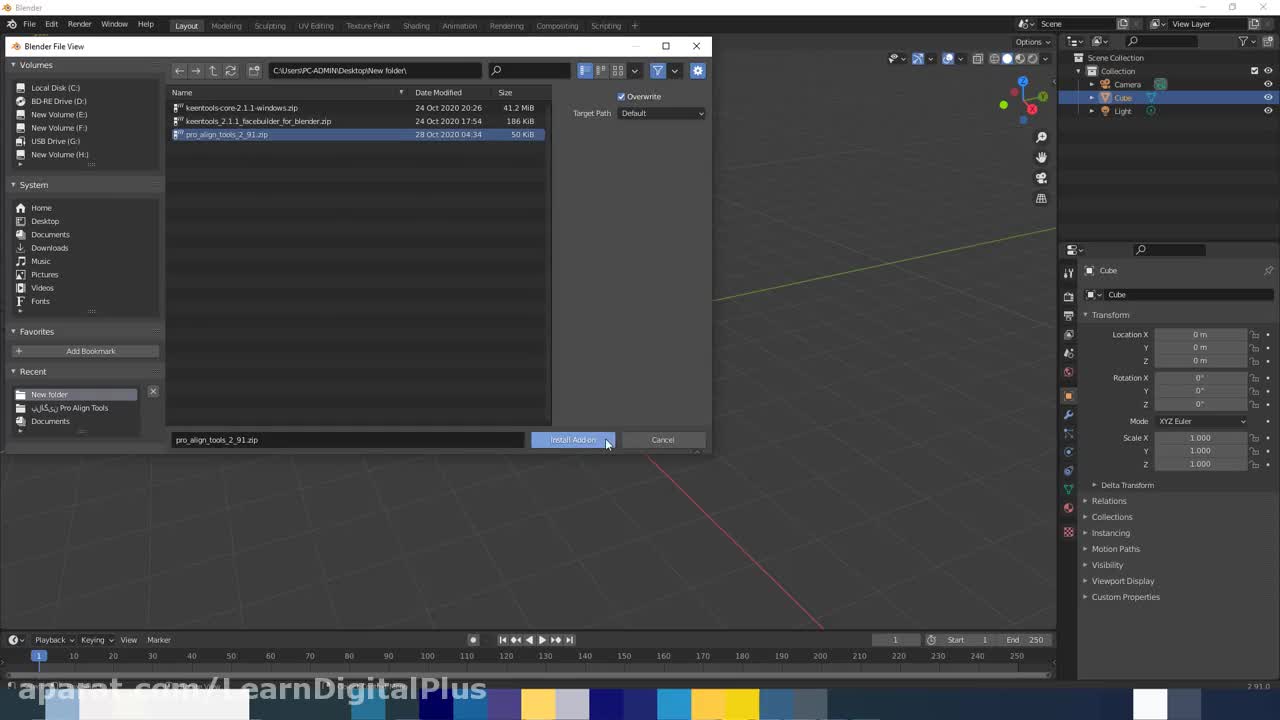Click the pan hand icon in viewport

[1041, 157]
